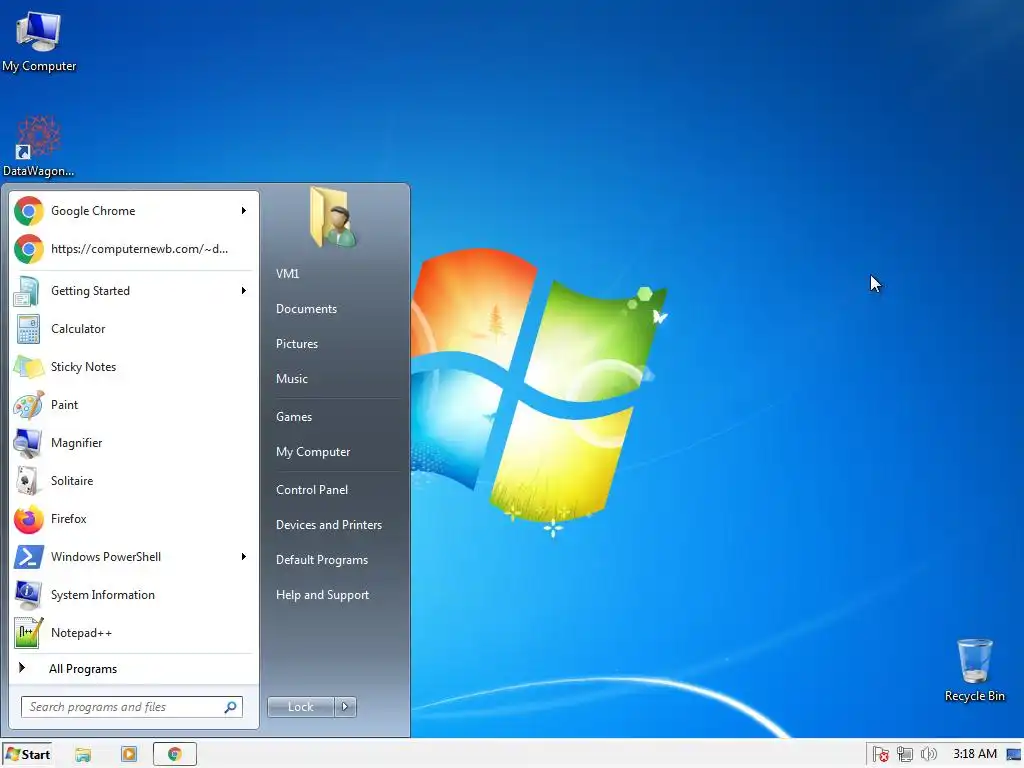This screenshot has height=768, width=1024.
Task: Launch Sticky Notes icon
Action: (28, 367)
